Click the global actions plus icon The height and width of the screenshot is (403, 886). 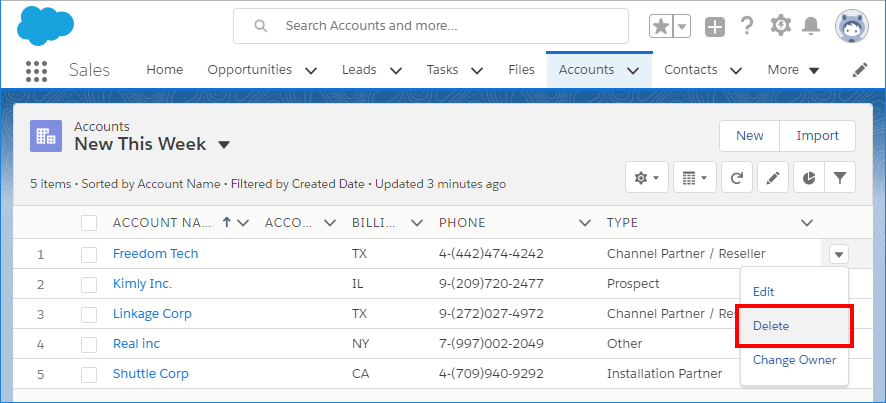[x=714, y=27]
